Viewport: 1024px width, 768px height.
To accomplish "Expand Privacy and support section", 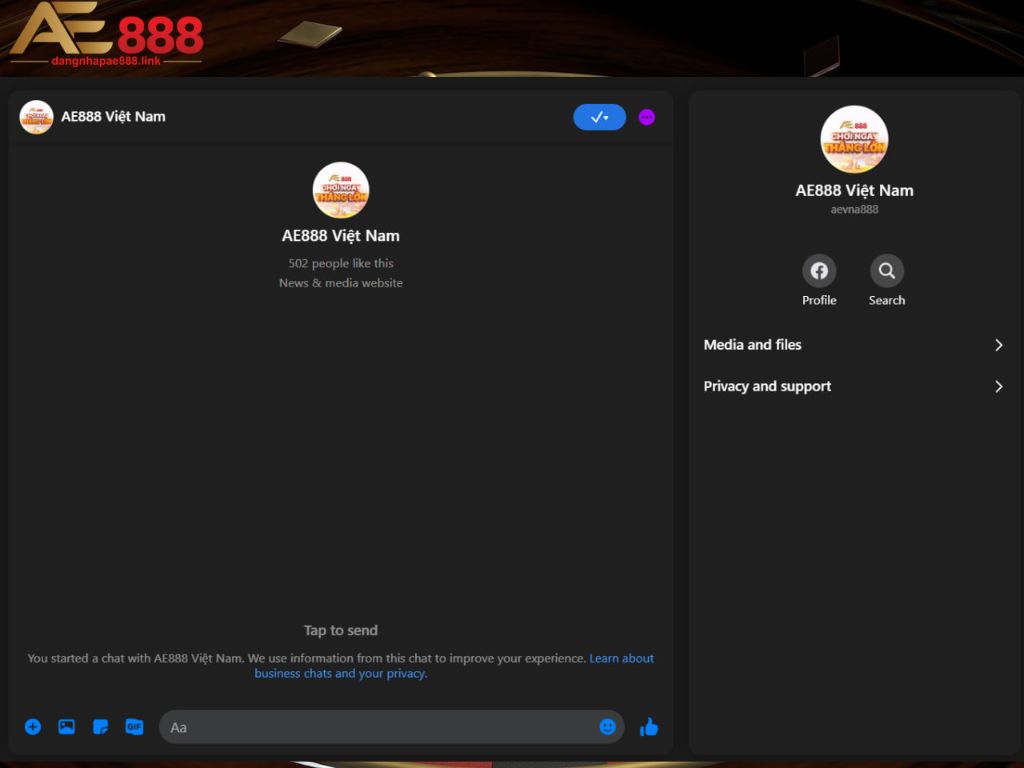I will click(854, 387).
